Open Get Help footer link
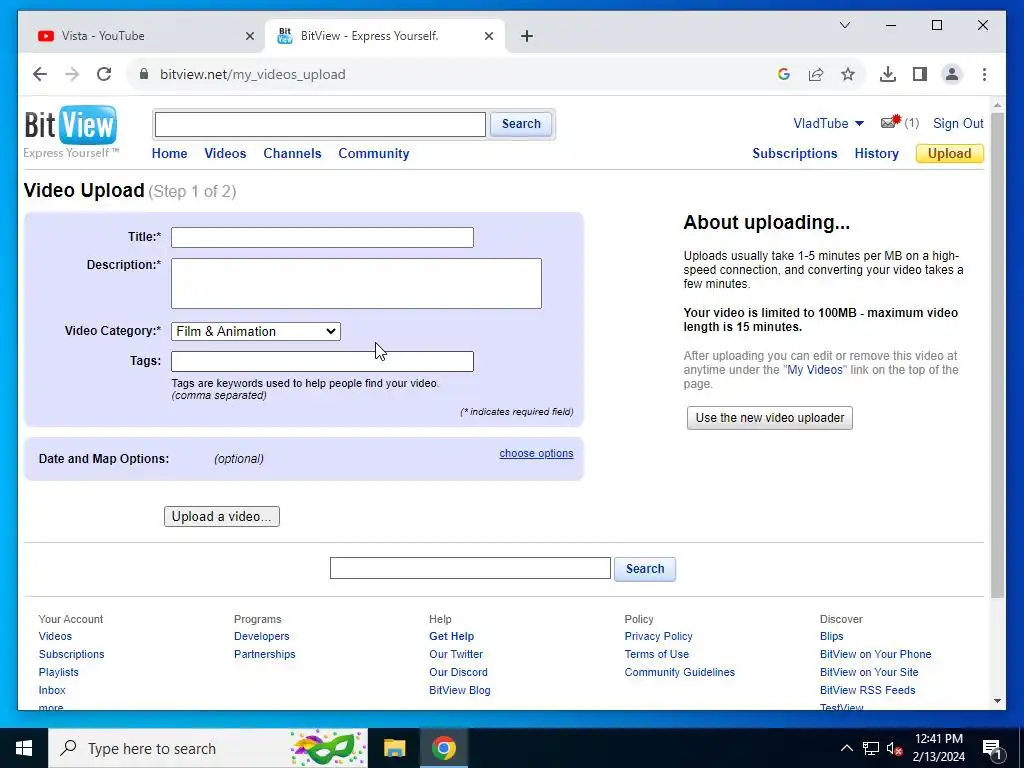The width and height of the screenshot is (1024, 768). coord(451,636)
